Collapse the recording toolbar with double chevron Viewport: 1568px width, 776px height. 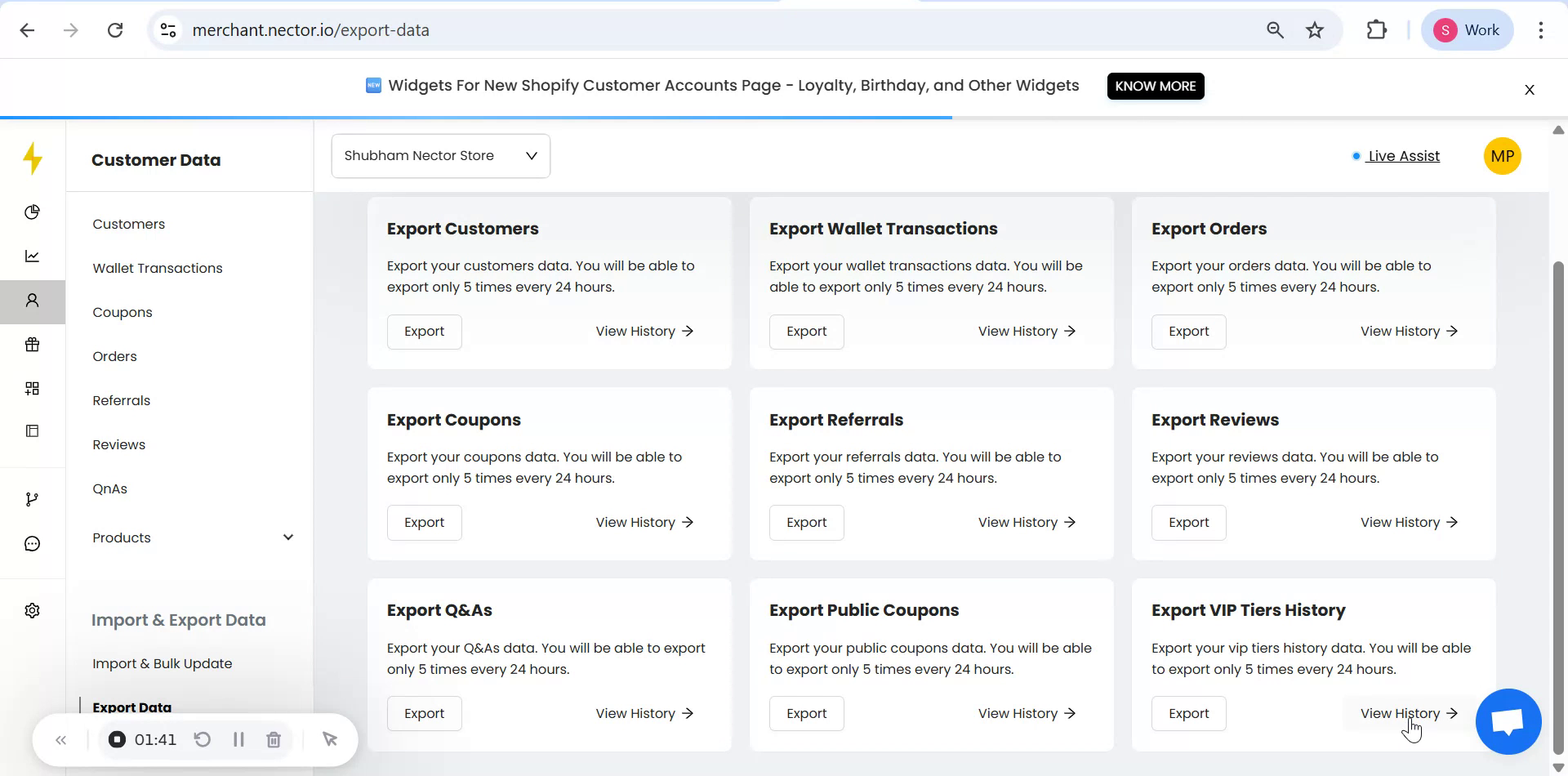coord(61,740)
